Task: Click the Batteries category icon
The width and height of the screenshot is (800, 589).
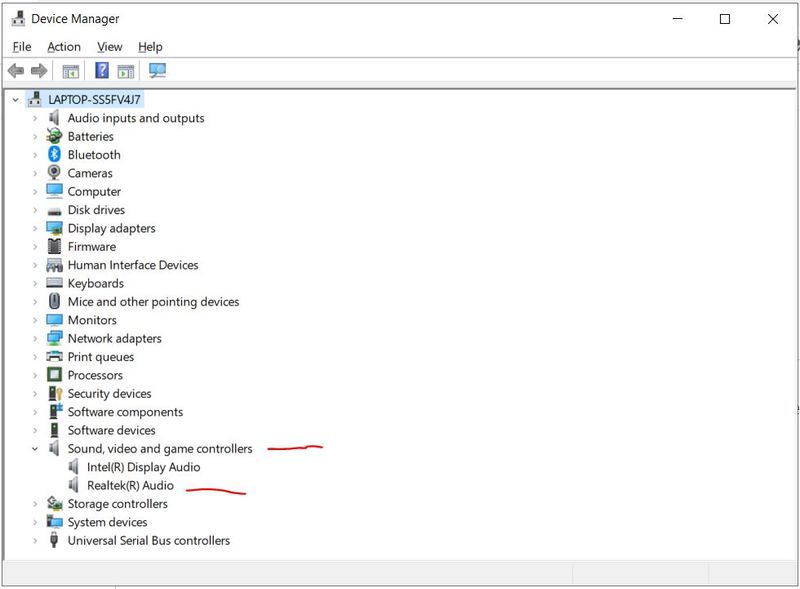Action: click(54, 136)
